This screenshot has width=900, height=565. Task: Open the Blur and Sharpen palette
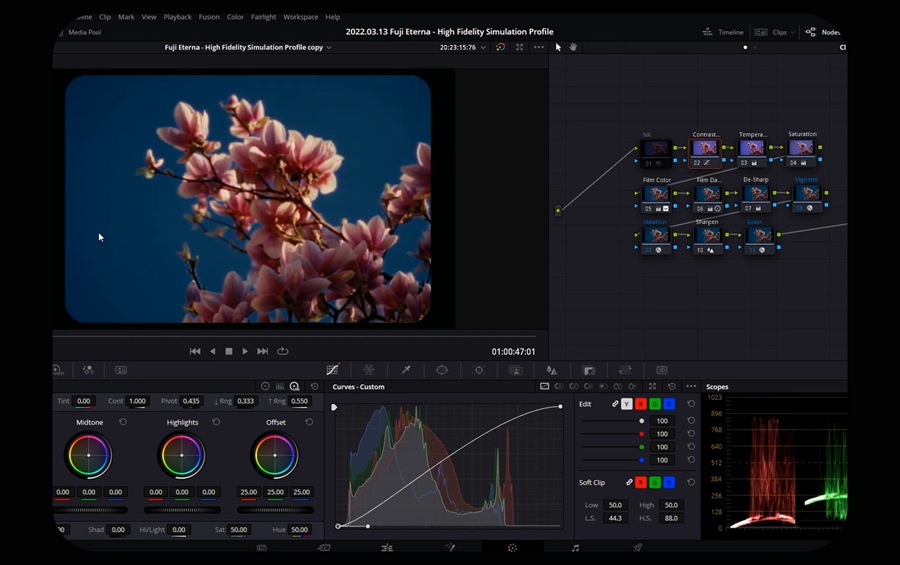click(x=551, y=370)
